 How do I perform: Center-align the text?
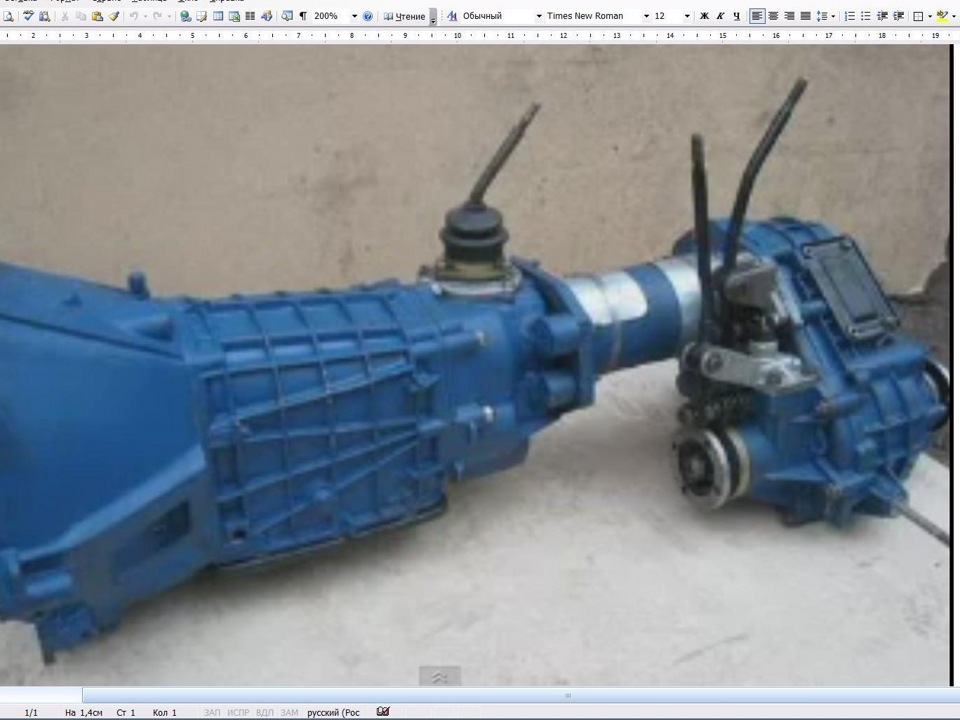(x=773, y=17)
